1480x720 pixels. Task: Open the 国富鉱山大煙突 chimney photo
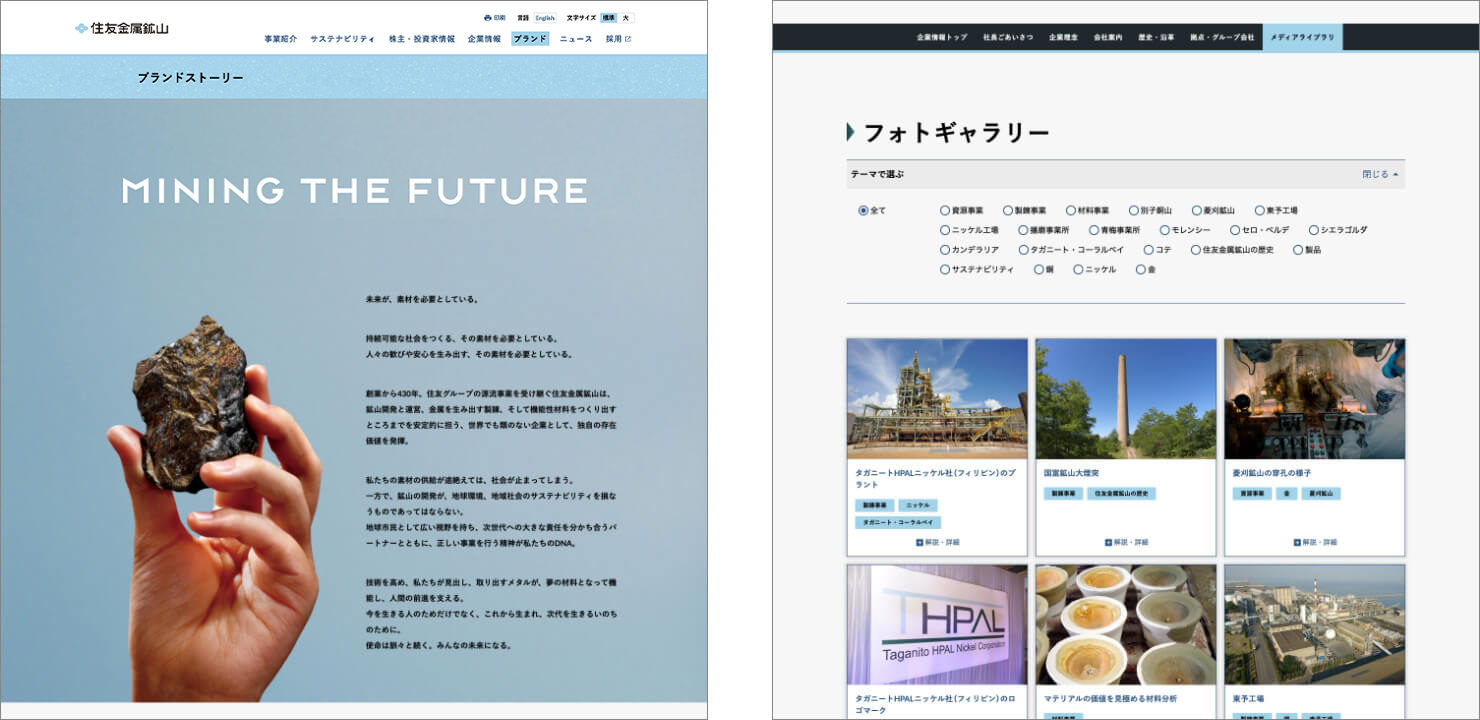tap(1126, 398)
